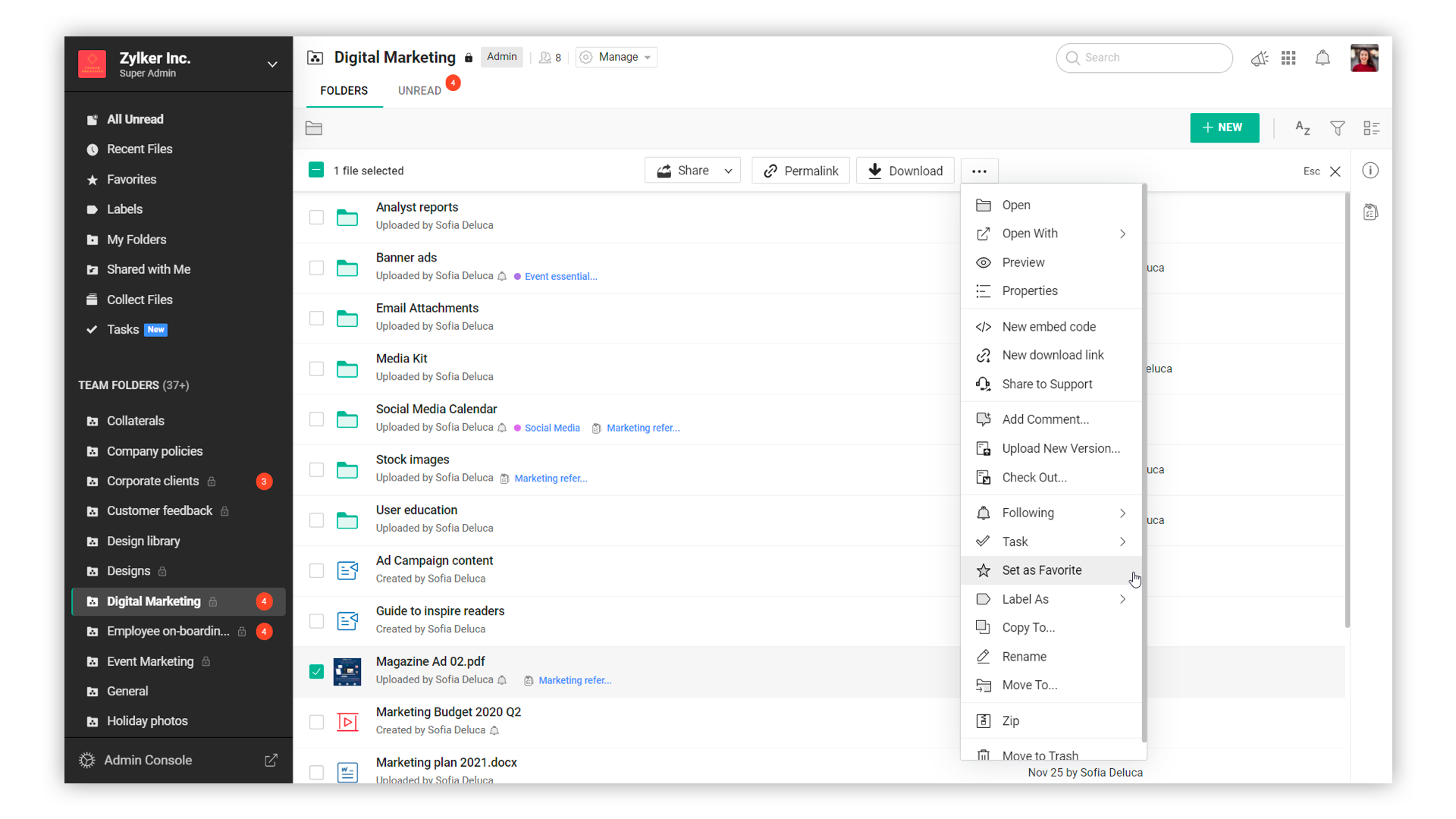Click the A-Z sort icon
The image size is (1456, 819).
tap(1302, 128)
